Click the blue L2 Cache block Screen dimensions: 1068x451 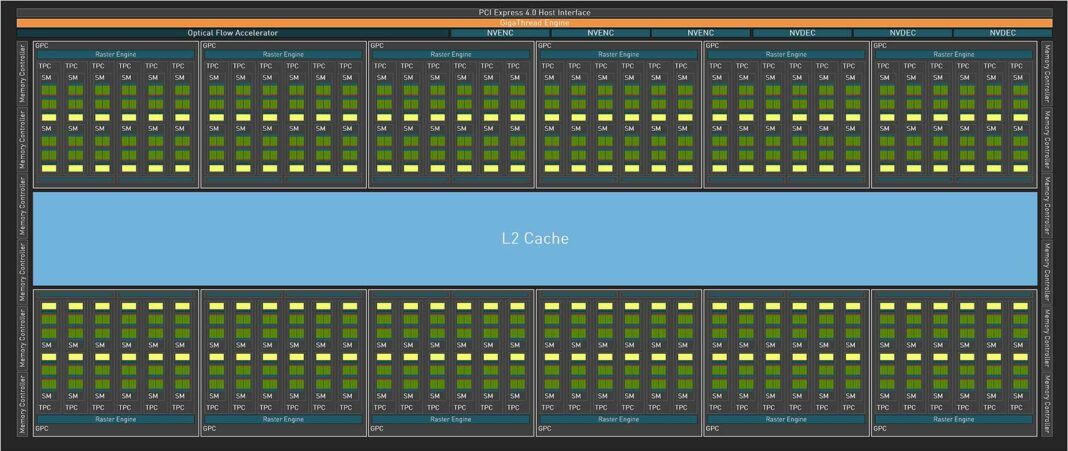pyautogui.click(x=535, y=238)
